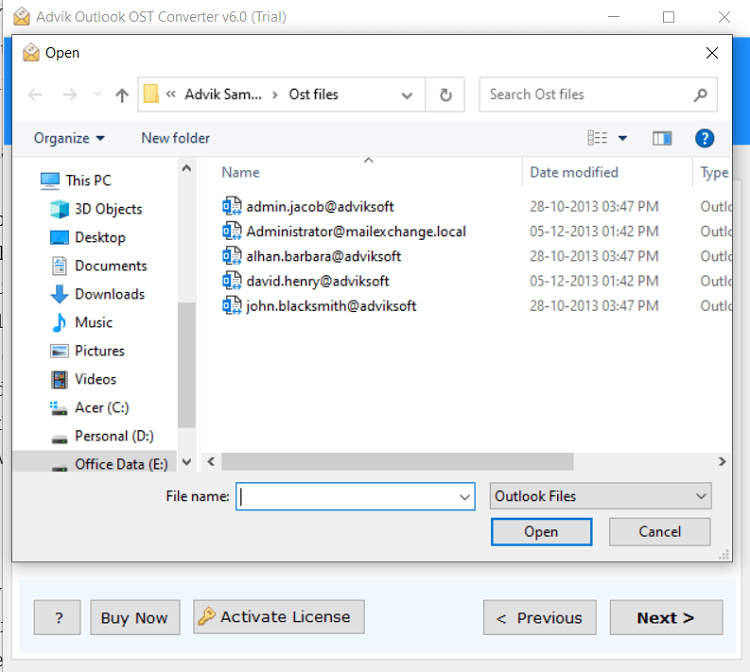Go to Previous step in Advik

540,617
